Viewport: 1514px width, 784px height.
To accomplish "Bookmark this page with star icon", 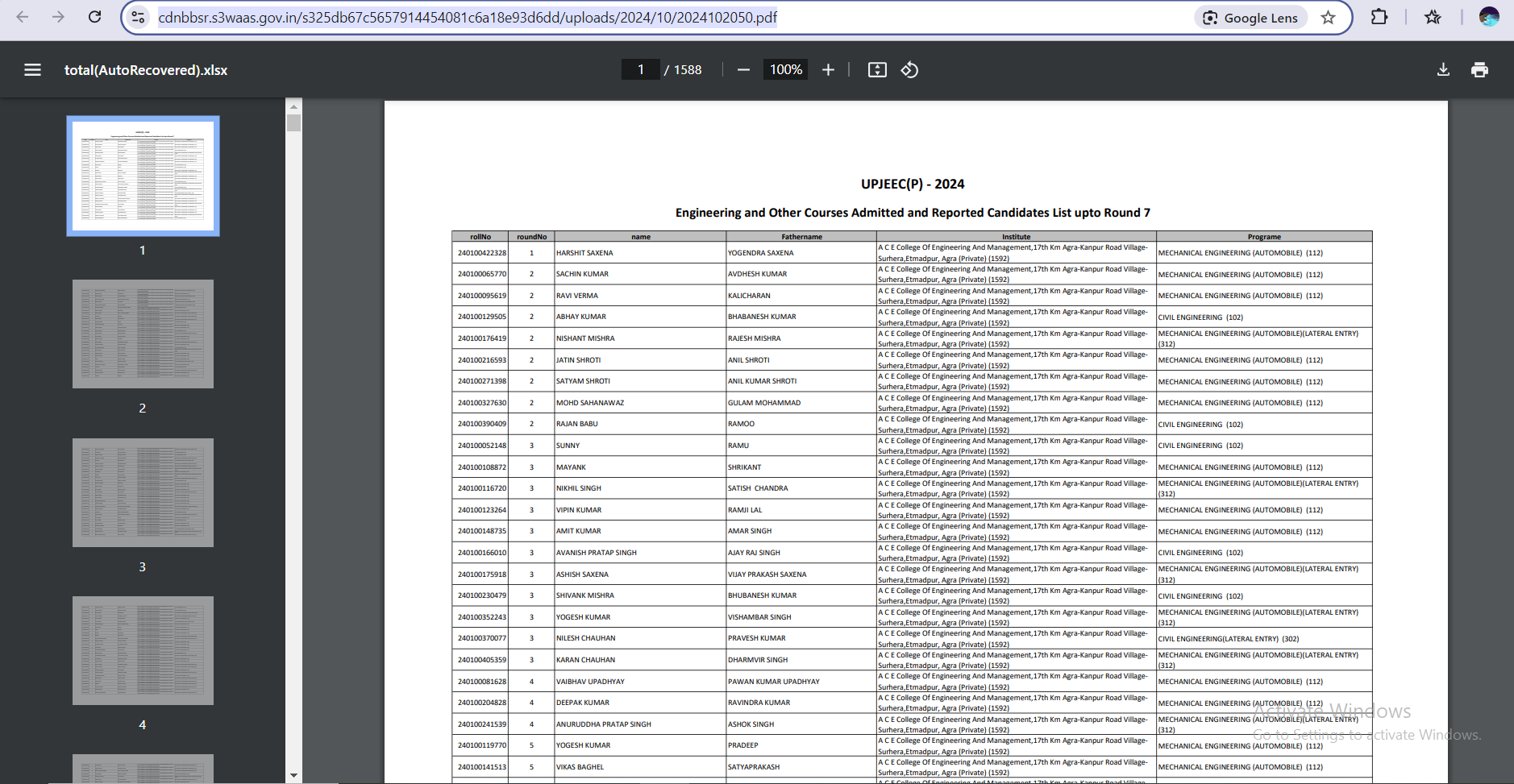I will [x=1328, y=18].
